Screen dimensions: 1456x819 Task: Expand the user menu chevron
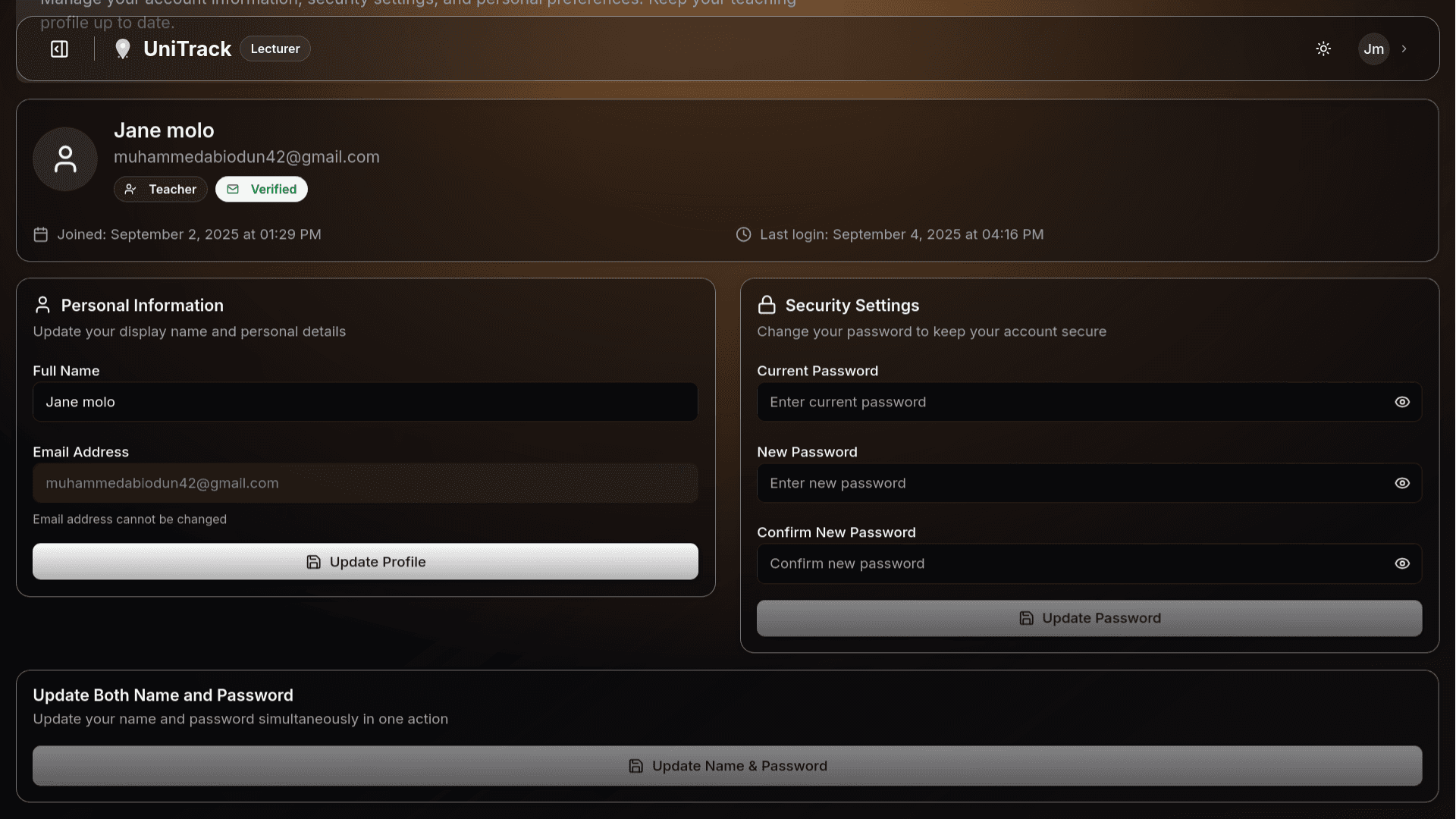tap(1404, 49)
